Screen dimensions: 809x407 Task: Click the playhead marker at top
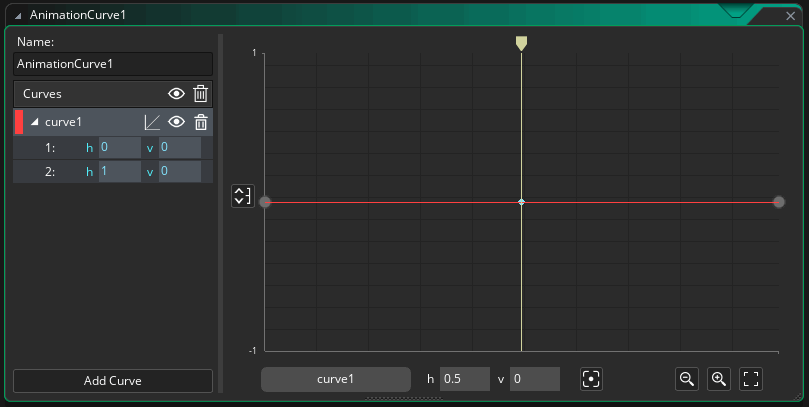tap(521, 43)
